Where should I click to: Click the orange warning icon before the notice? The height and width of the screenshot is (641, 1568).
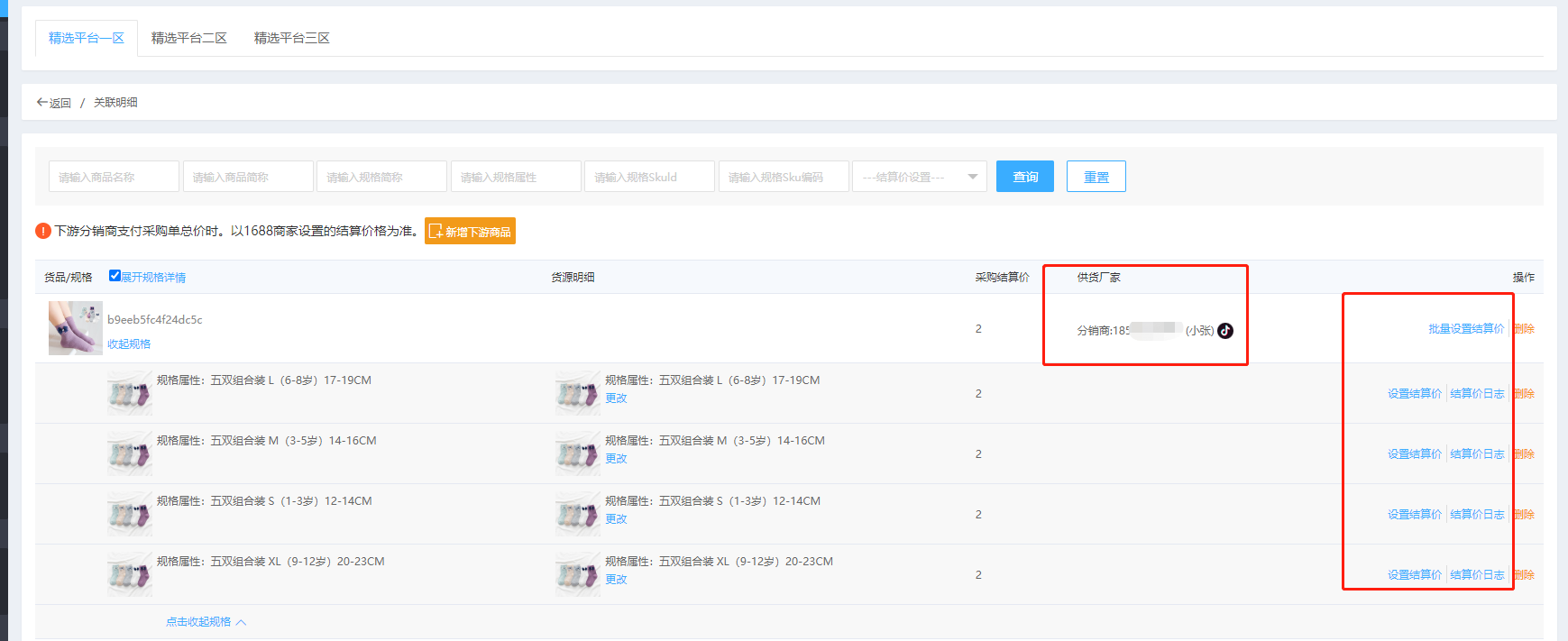[43, 231]
